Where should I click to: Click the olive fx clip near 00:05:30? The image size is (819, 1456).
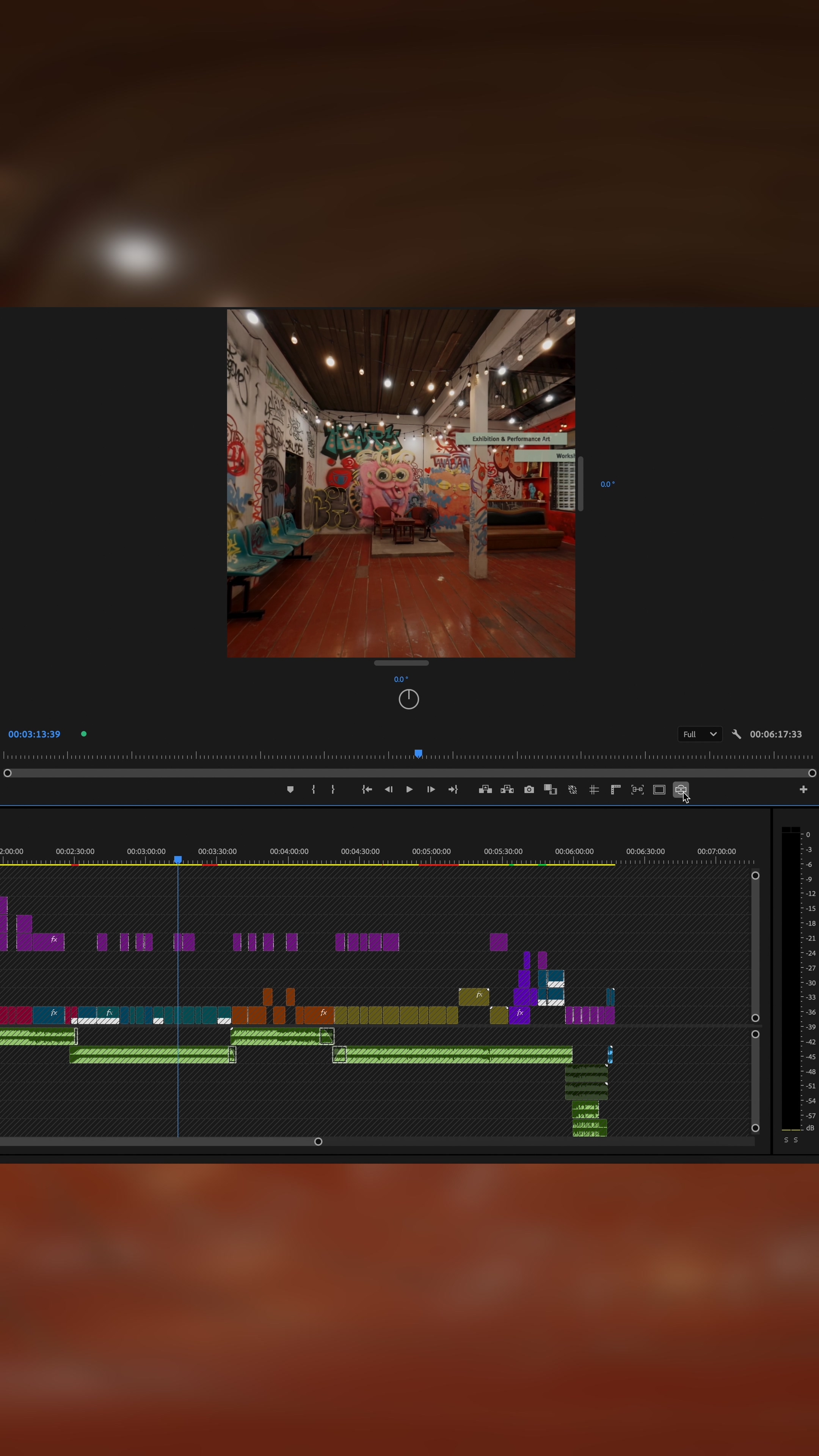pos(474,996)
